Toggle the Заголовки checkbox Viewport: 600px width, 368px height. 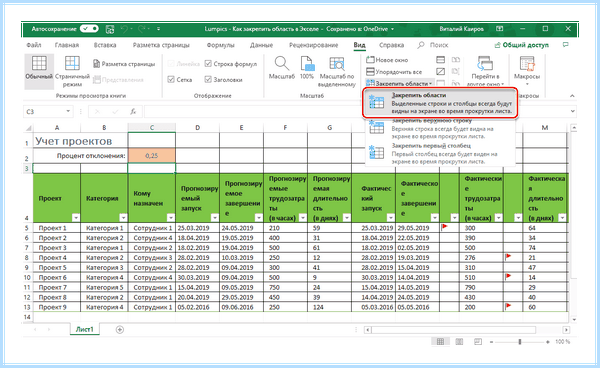[208, 80]
